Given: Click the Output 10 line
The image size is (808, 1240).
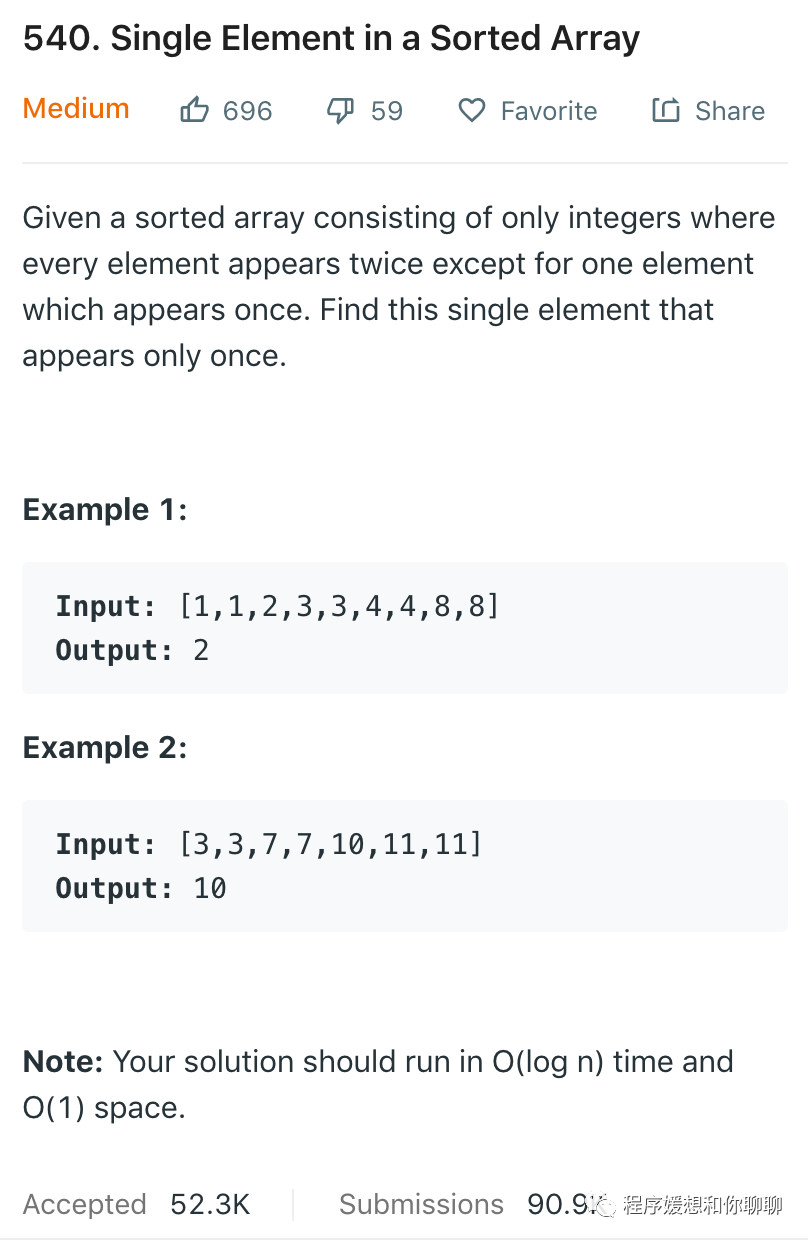Looking at the screenshot, I should [x=141, y=888].
